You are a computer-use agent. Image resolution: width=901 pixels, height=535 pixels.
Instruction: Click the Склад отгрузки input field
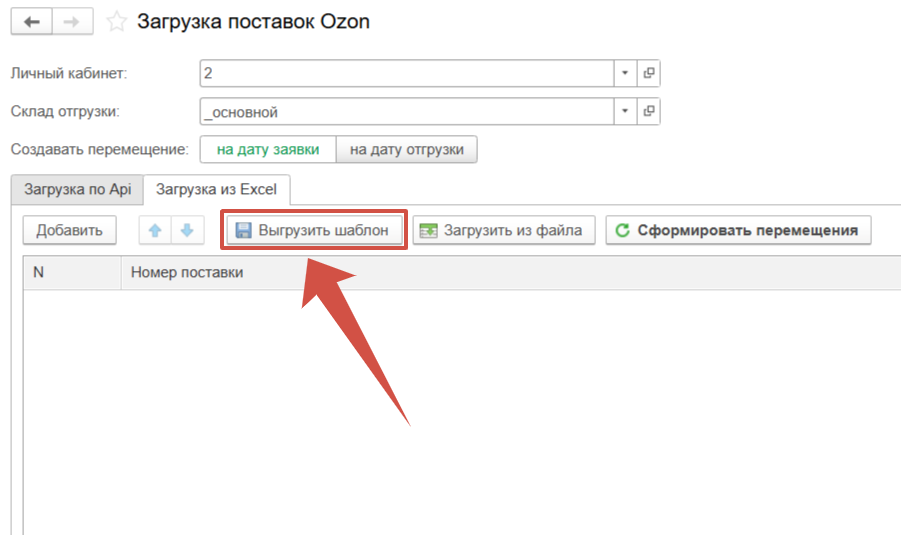pos(405,111)
